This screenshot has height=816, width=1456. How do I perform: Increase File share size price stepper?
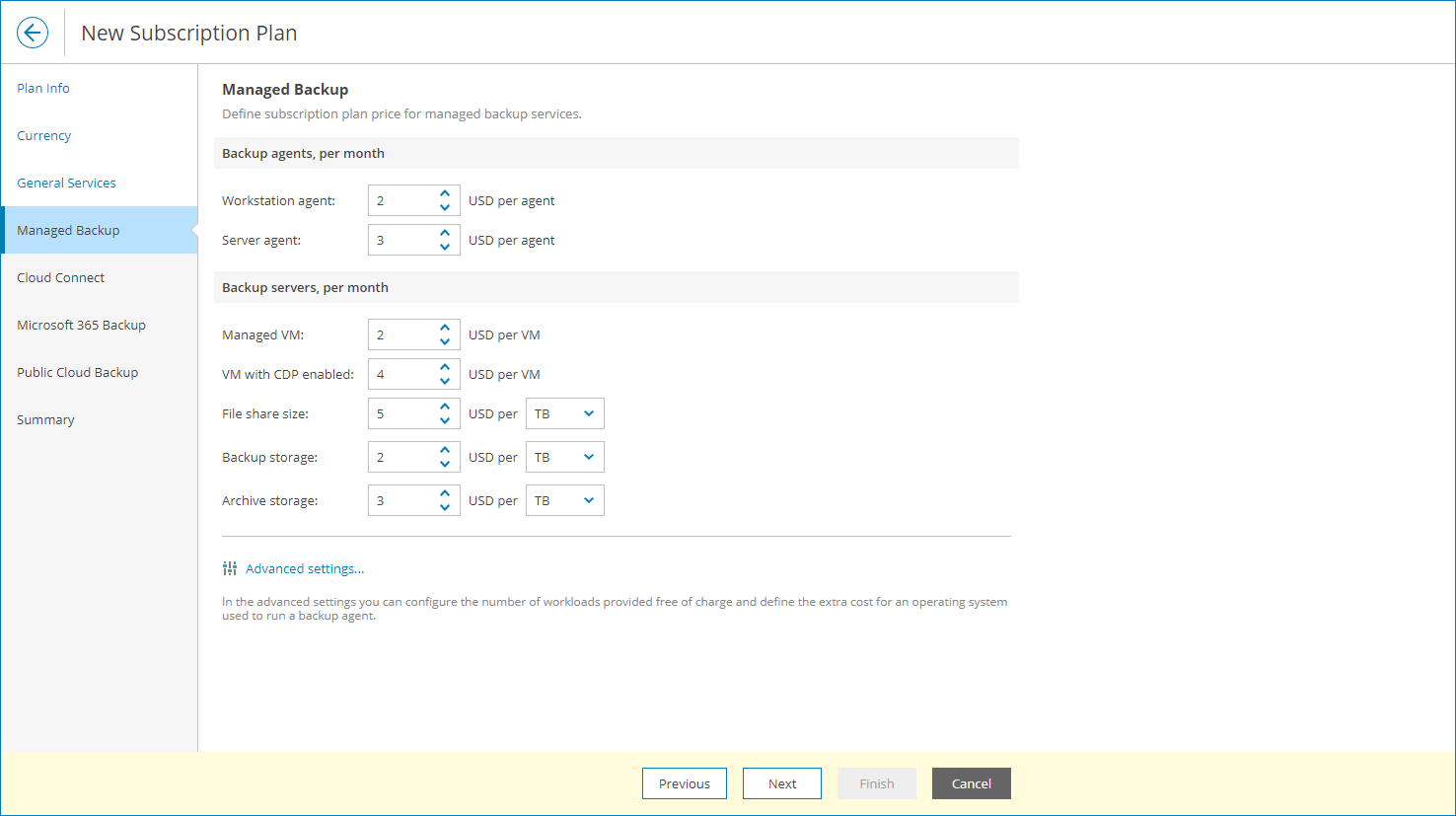pos(445,407)
